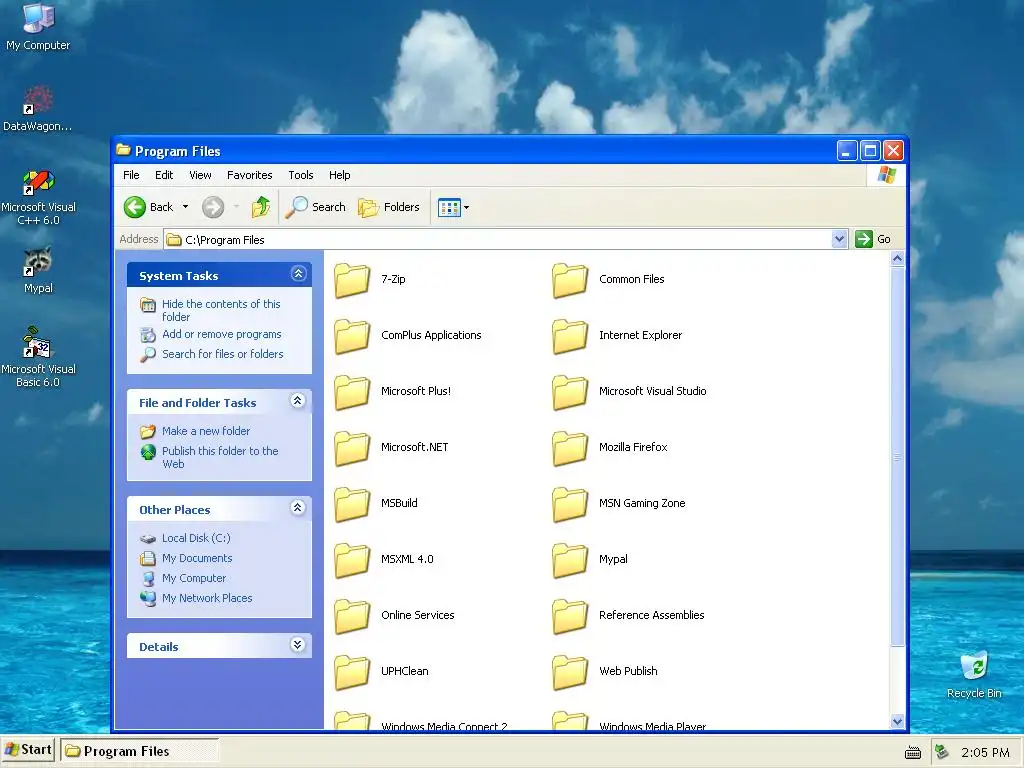Select the 7-Zip folder icon
Image resolution: width=1024 pixels, height=768 pixels.
352,280
